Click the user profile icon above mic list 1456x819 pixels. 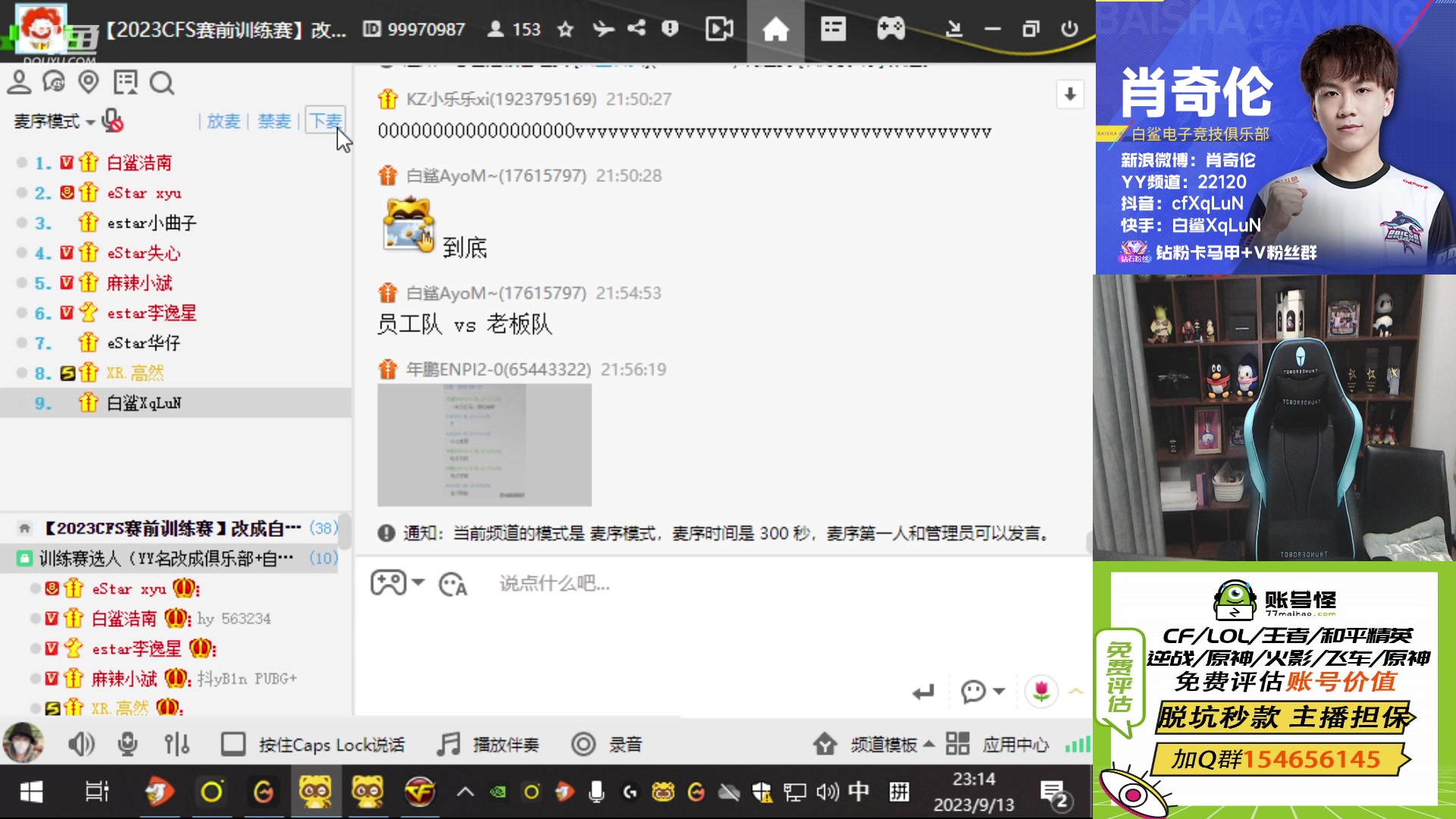tap(19, 82)
